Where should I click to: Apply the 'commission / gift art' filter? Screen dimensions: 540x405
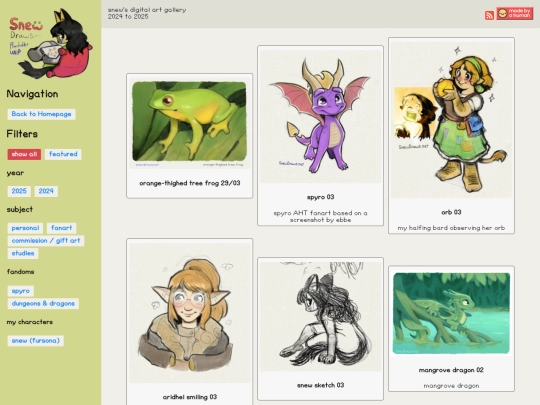(46, 241)
